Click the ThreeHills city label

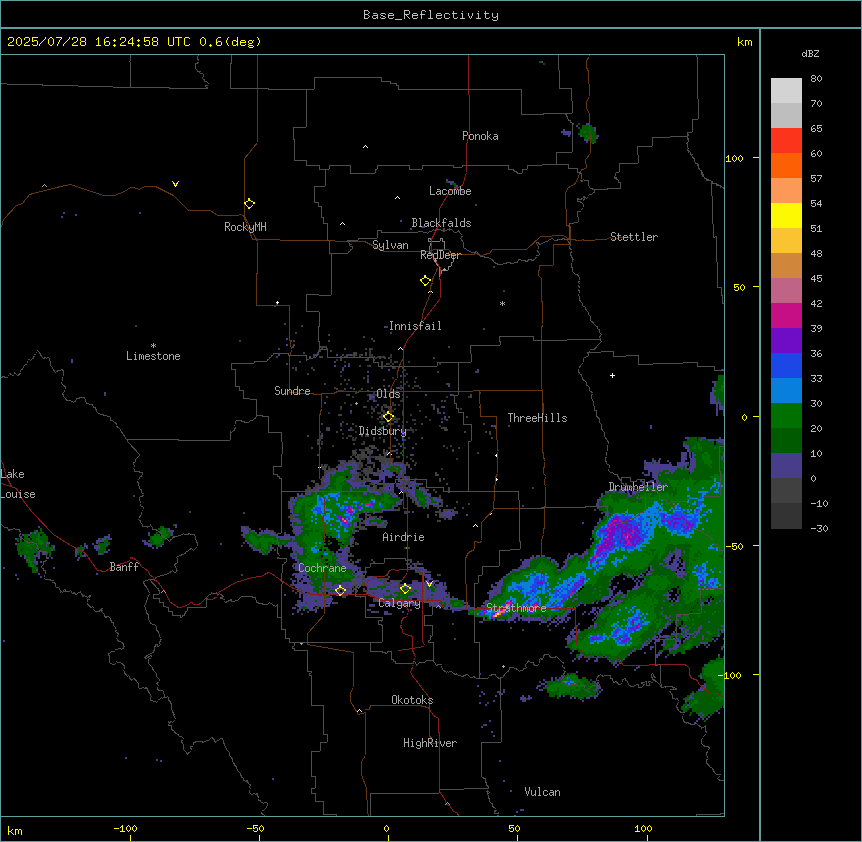[537, 418]
